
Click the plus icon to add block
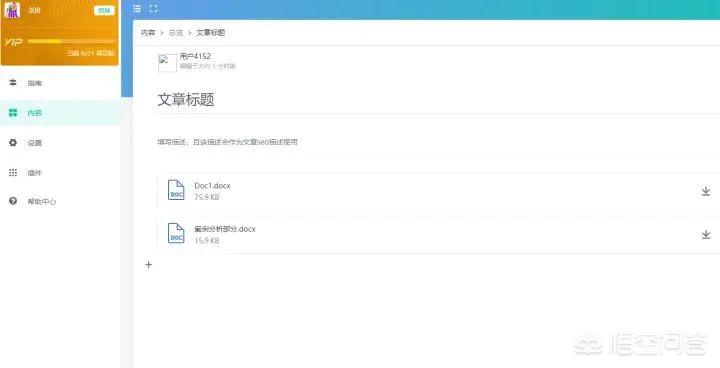tap(148, 265)
